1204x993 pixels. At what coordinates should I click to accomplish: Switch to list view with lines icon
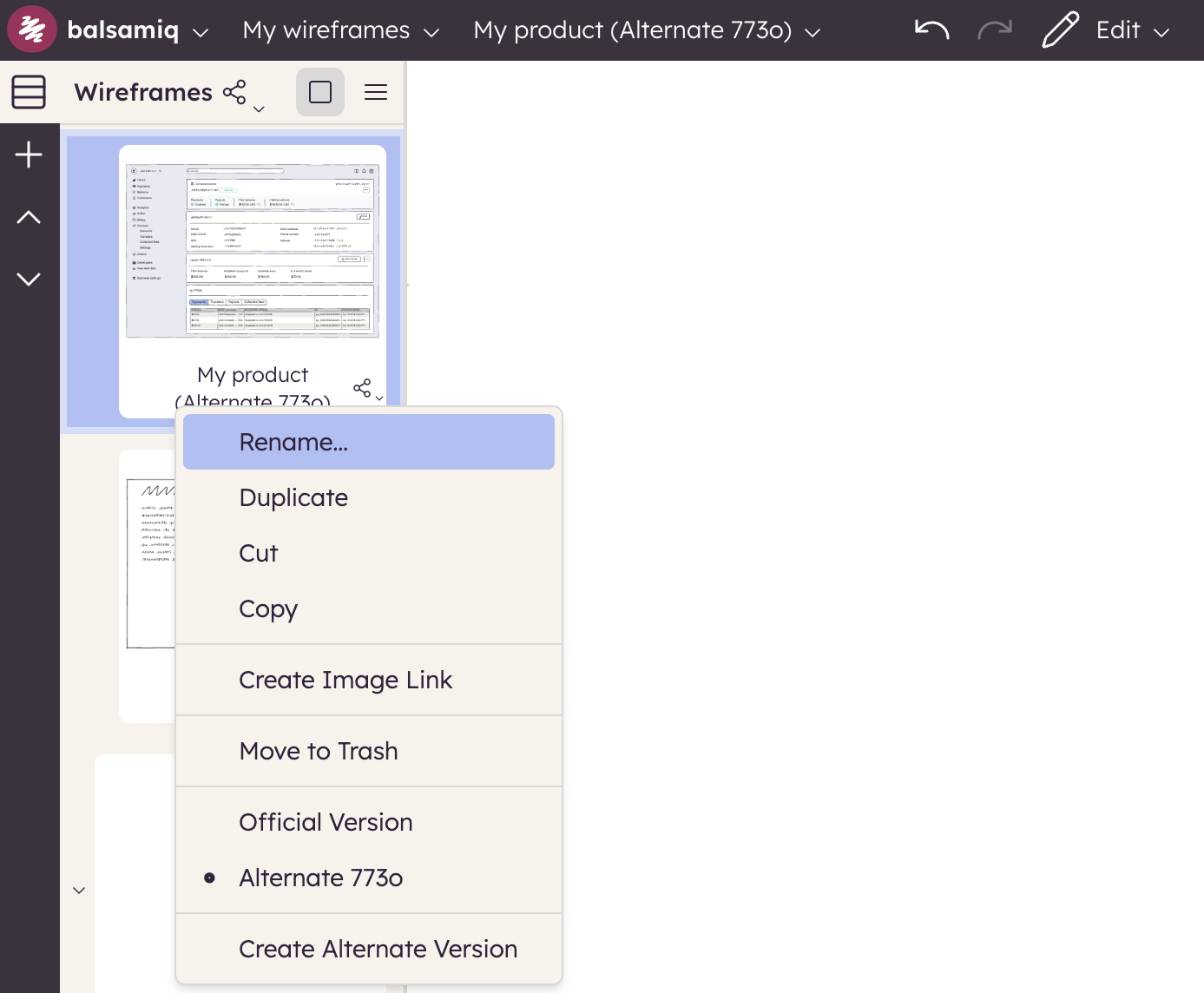pos(376,92)
